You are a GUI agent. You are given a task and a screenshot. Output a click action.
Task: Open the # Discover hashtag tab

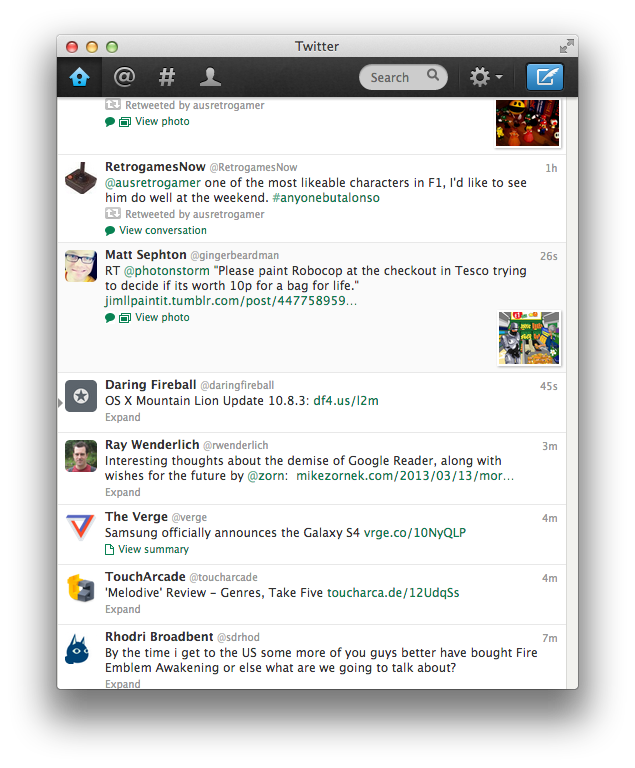(167, 77)
